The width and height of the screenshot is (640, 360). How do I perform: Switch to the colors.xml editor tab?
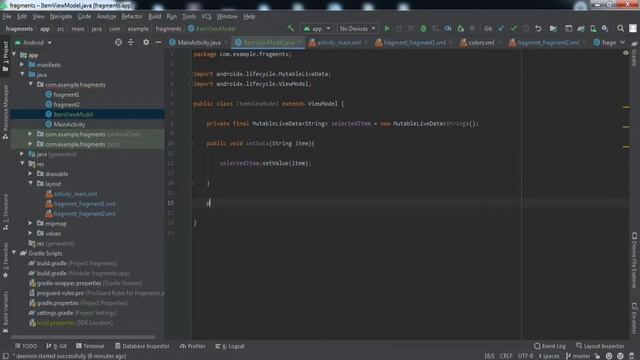(480, 42)
